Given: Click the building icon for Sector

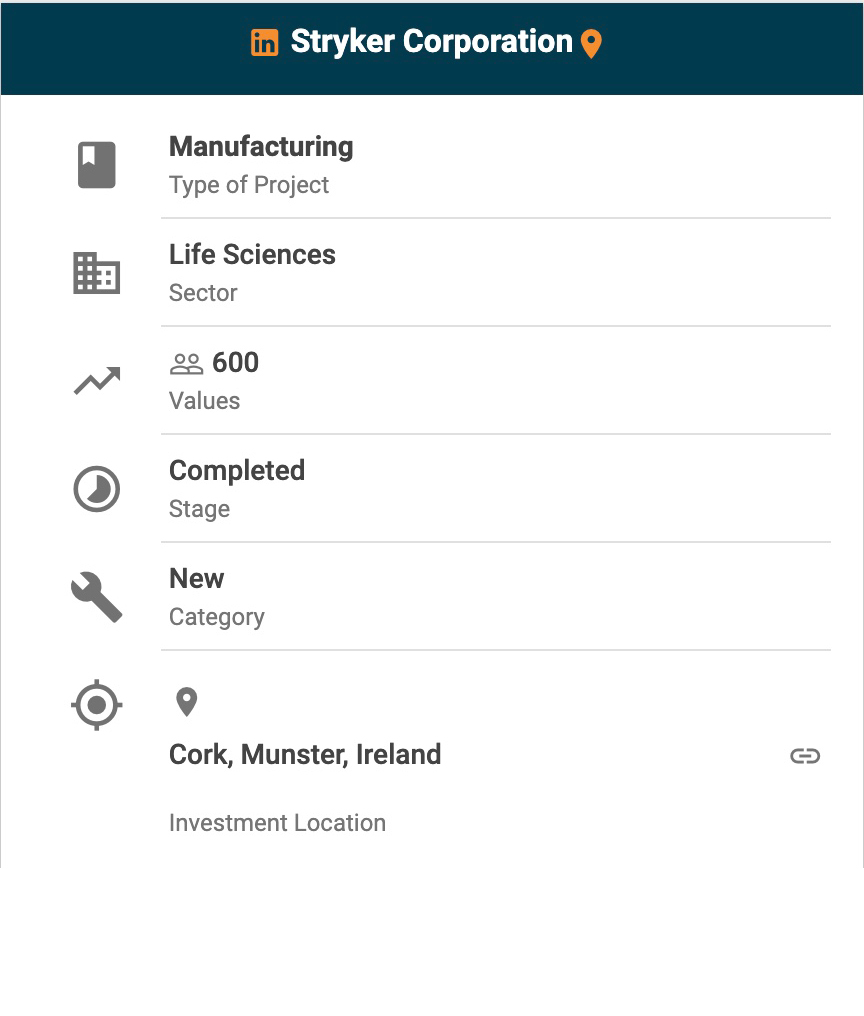Looking at the screenshot, I should pyautogui.click(x=97, y=273).
